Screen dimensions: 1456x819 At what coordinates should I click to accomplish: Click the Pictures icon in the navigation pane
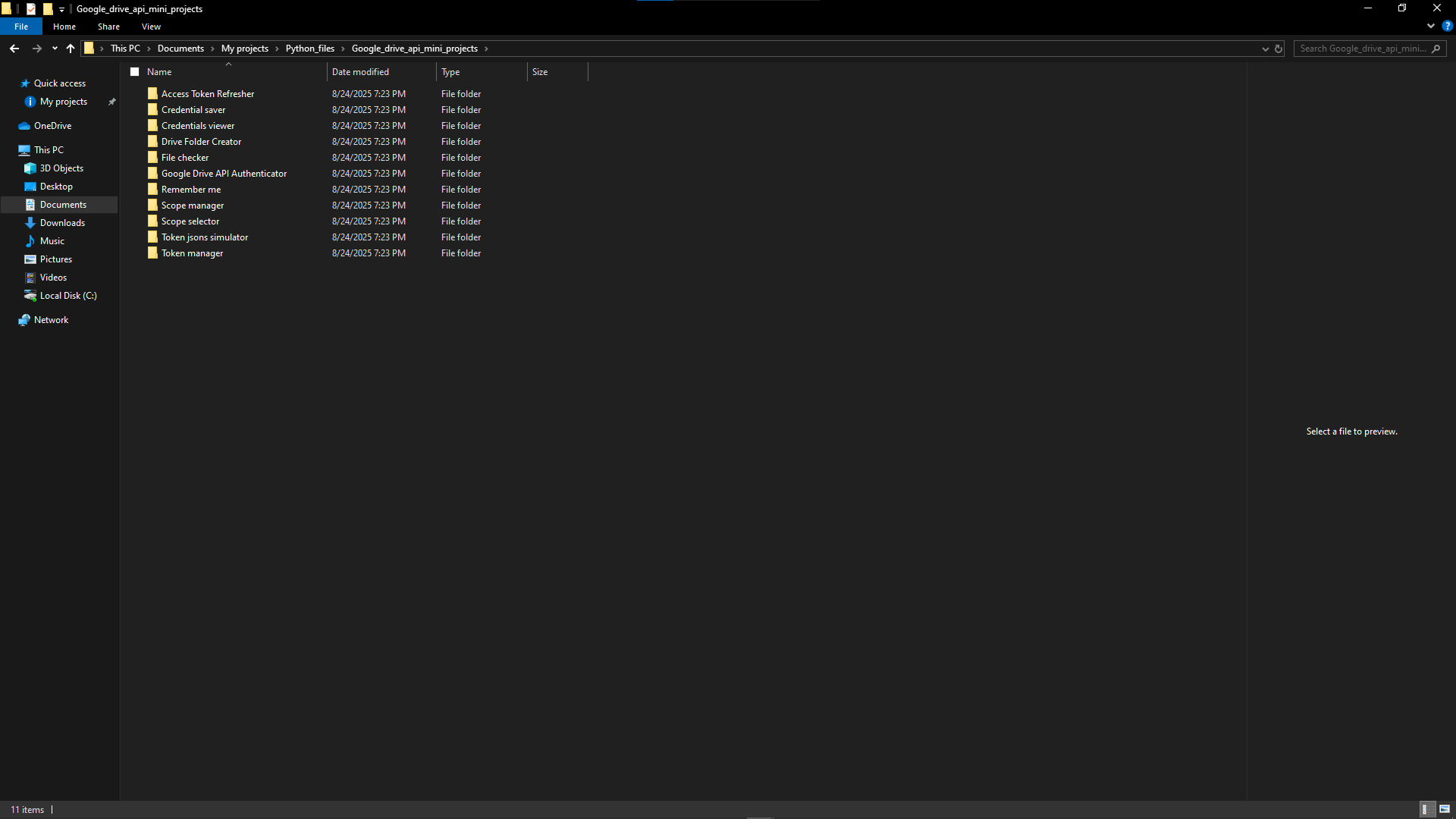click(30, 259)
